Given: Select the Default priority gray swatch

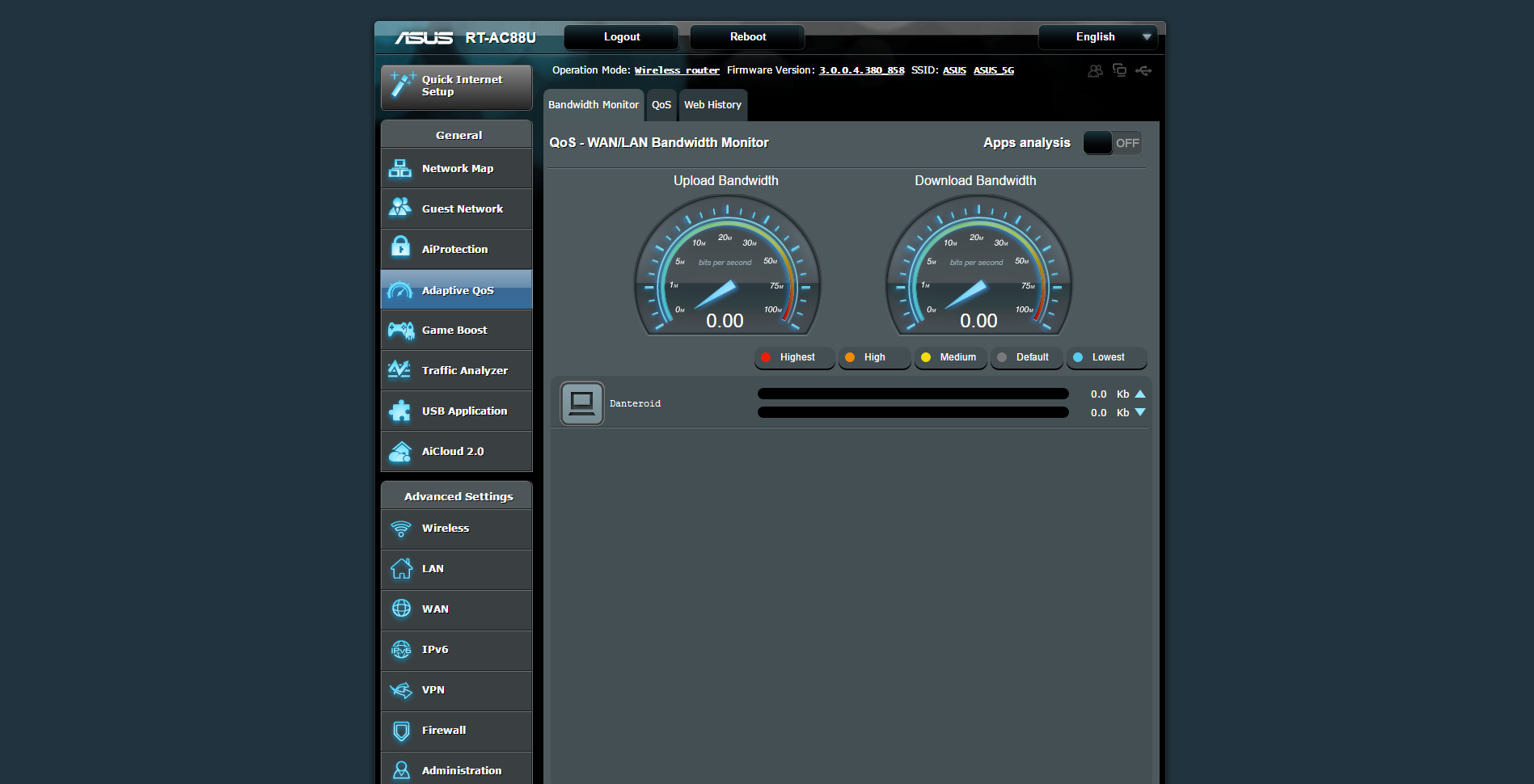Looking at the screenshot, I should coord(1002,357).
